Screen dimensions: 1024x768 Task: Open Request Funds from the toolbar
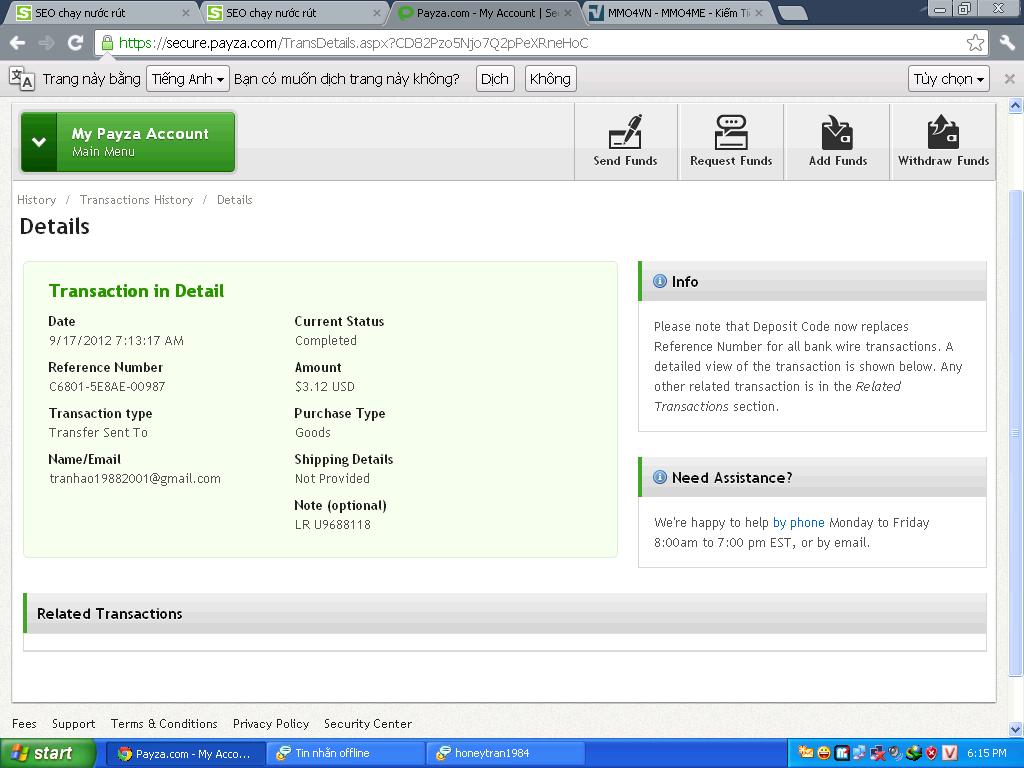pos(731,142)
